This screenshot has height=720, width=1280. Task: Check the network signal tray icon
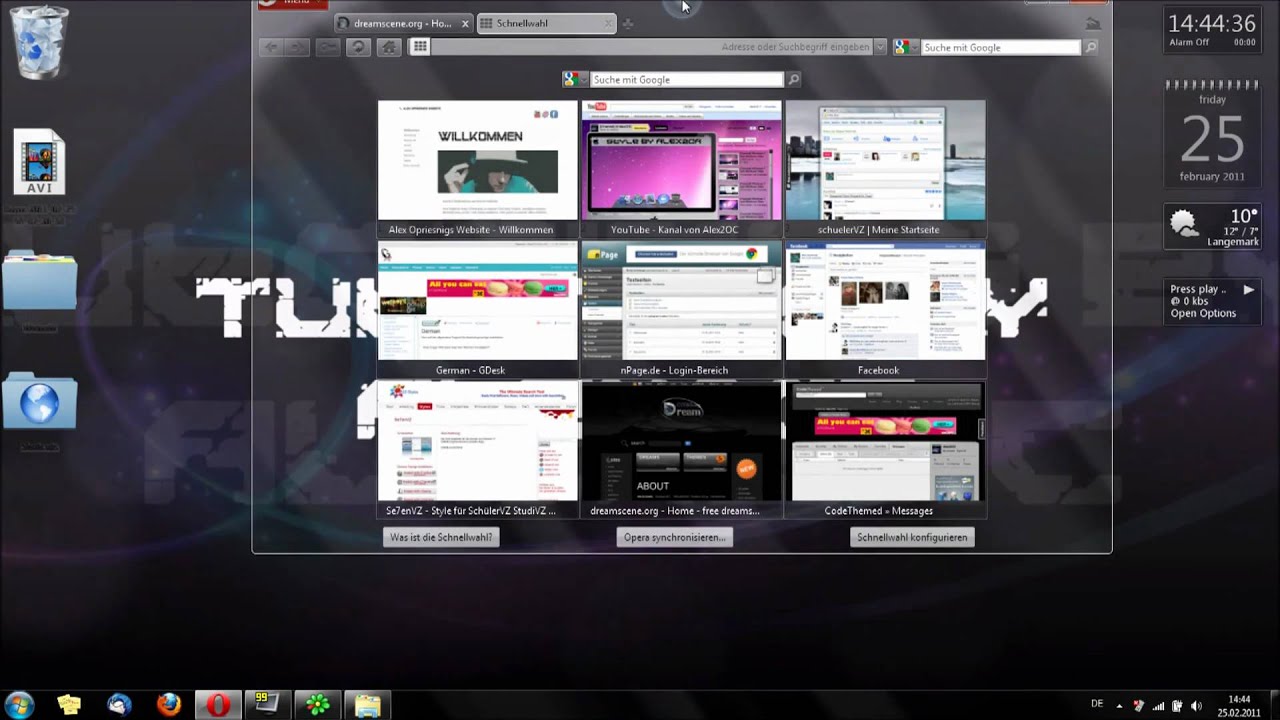coord(1158,706)
